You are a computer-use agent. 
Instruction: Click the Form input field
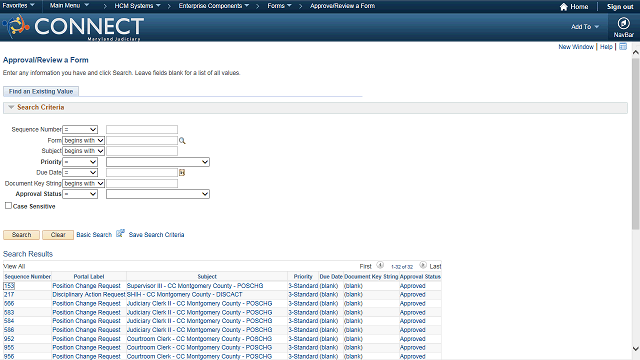point(142,140)
